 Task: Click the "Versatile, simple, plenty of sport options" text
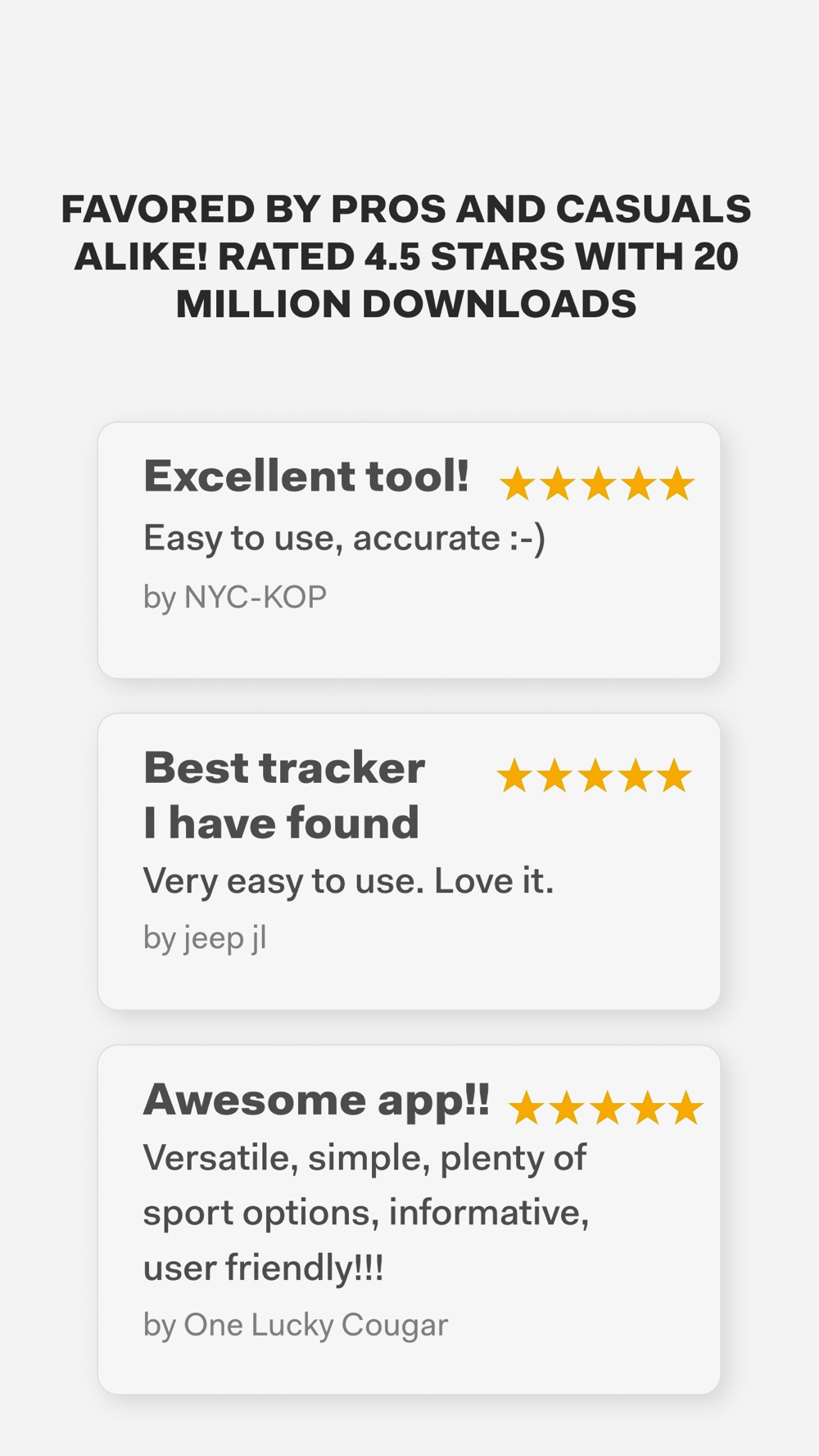[365, 1212]
